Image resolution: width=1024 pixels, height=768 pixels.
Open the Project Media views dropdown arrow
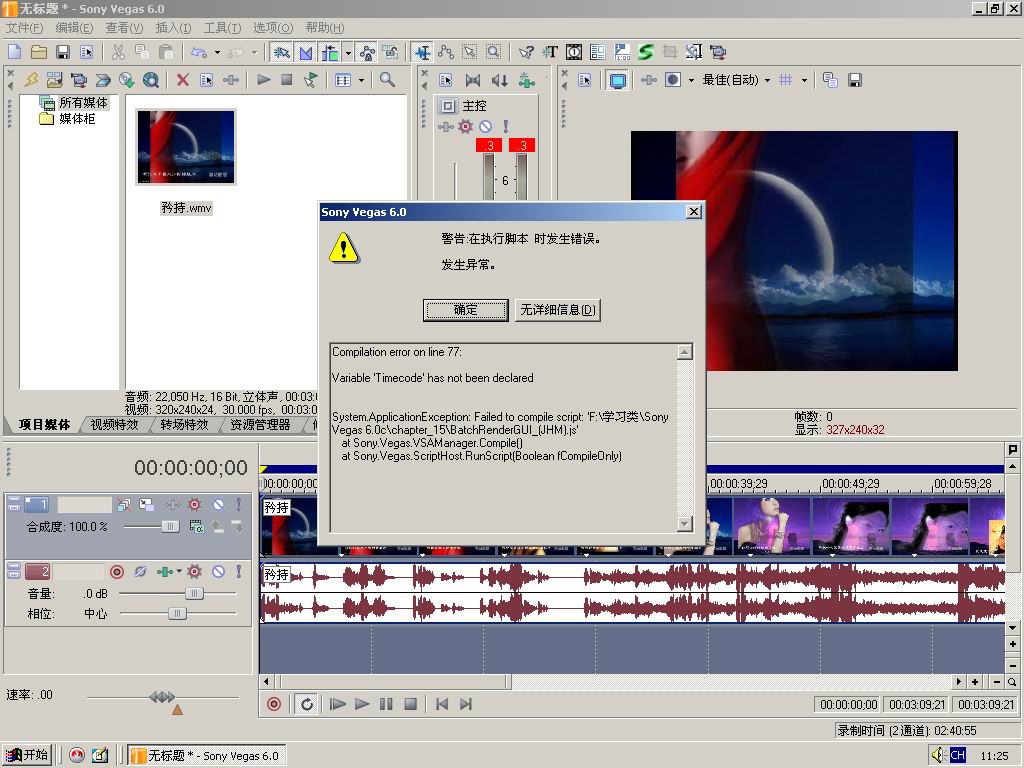[361, 80]
